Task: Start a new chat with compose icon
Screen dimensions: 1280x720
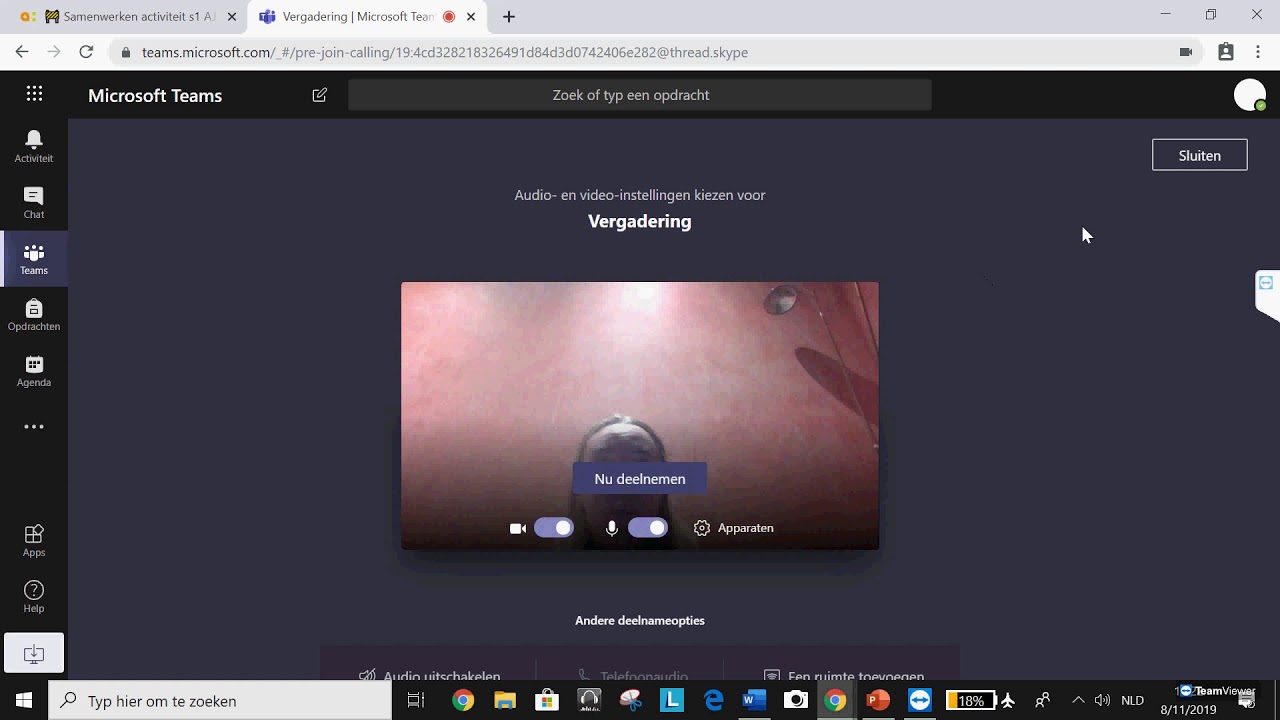Action: click(x=320, y=95)
